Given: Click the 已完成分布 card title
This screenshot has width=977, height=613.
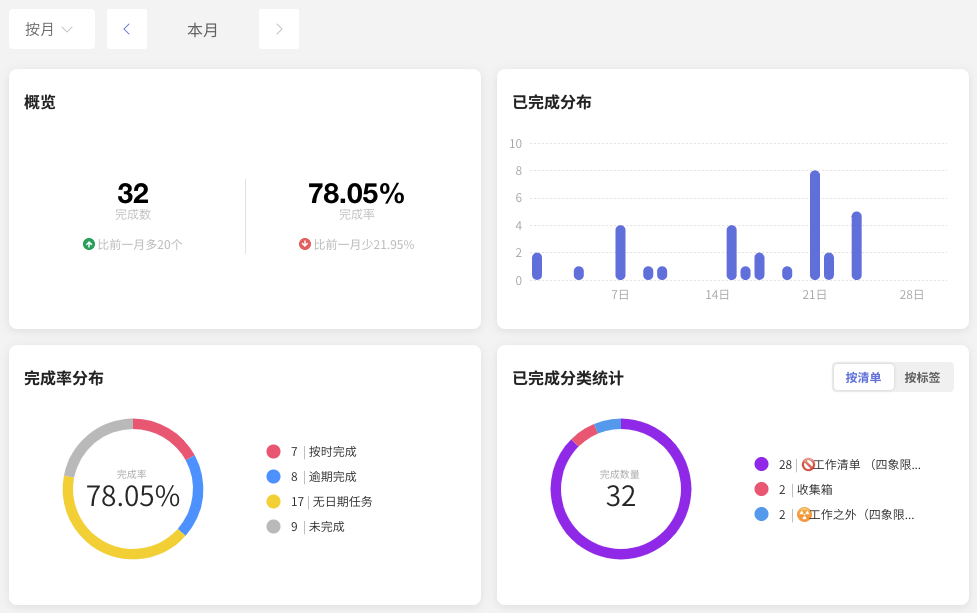Looking at the screenshot, I should pyautogui.click(x=552, y=102).
